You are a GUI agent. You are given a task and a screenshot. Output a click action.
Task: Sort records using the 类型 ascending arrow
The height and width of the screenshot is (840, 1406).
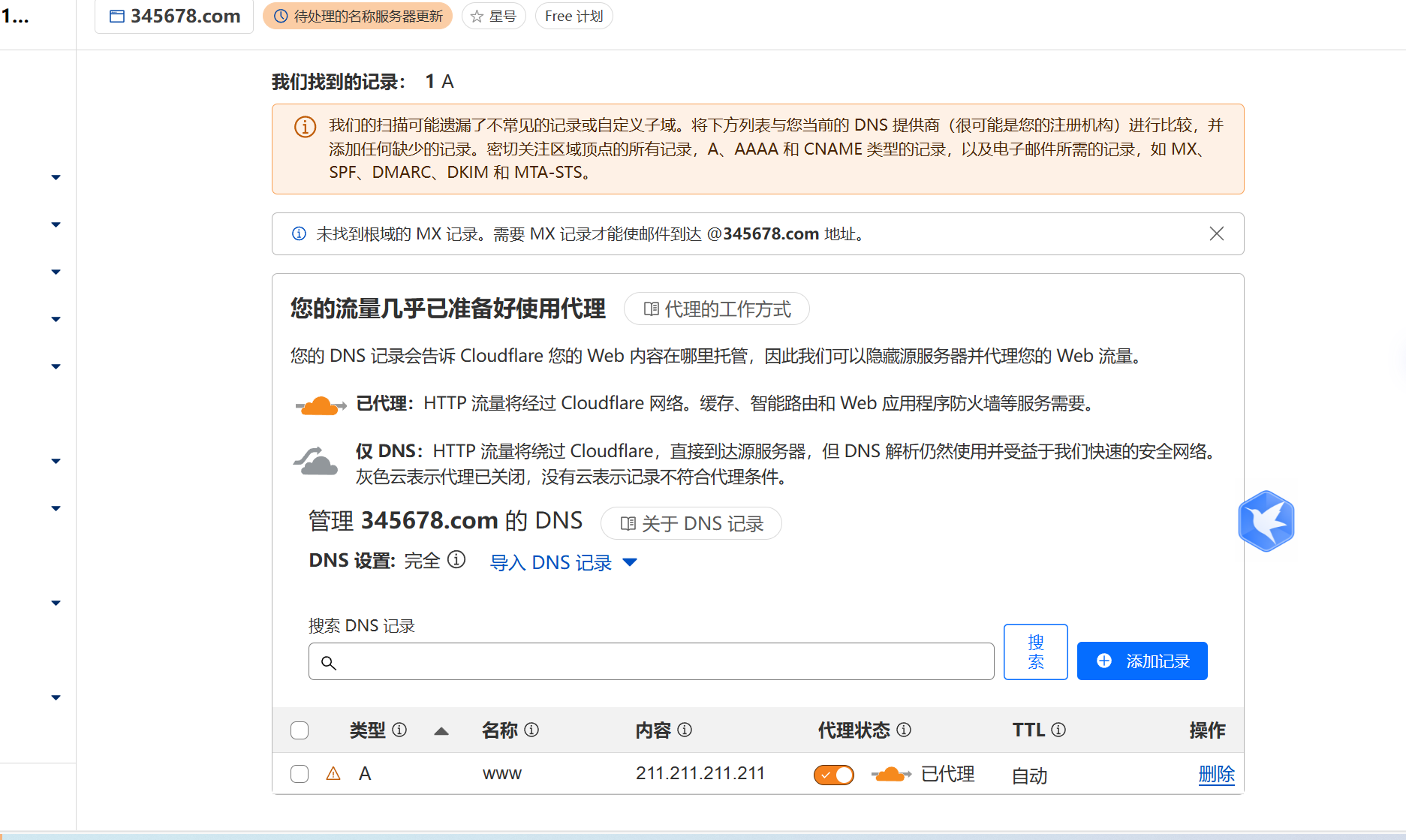tap(441, 730)
